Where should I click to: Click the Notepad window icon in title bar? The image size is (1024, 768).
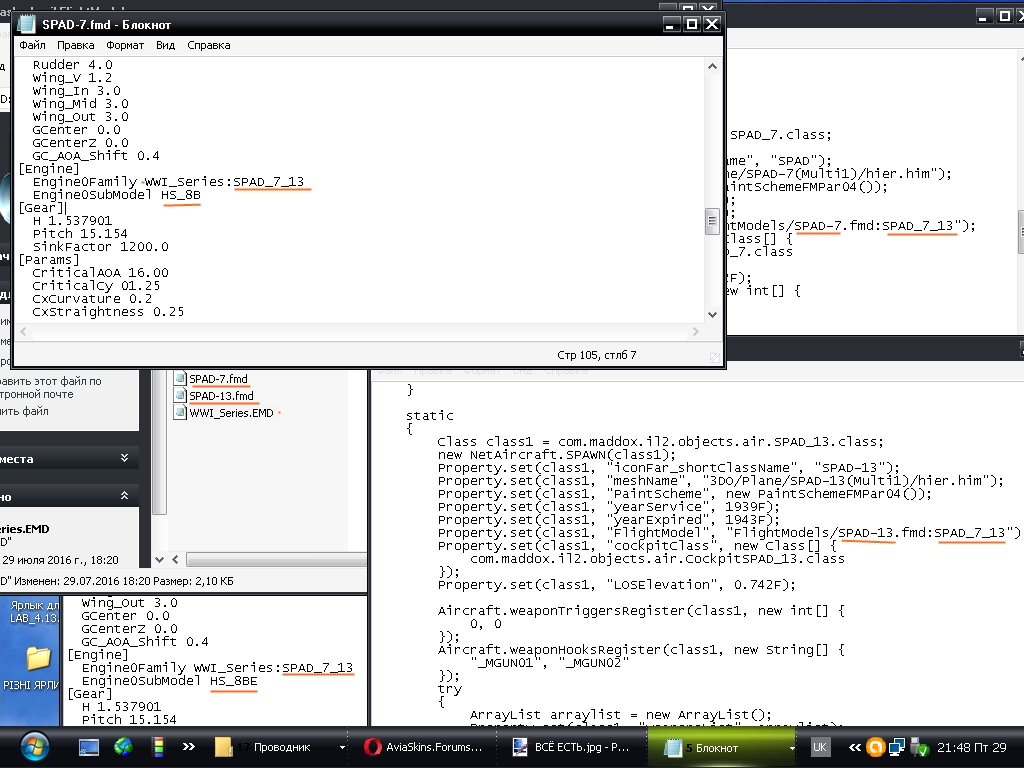[28, 24]
